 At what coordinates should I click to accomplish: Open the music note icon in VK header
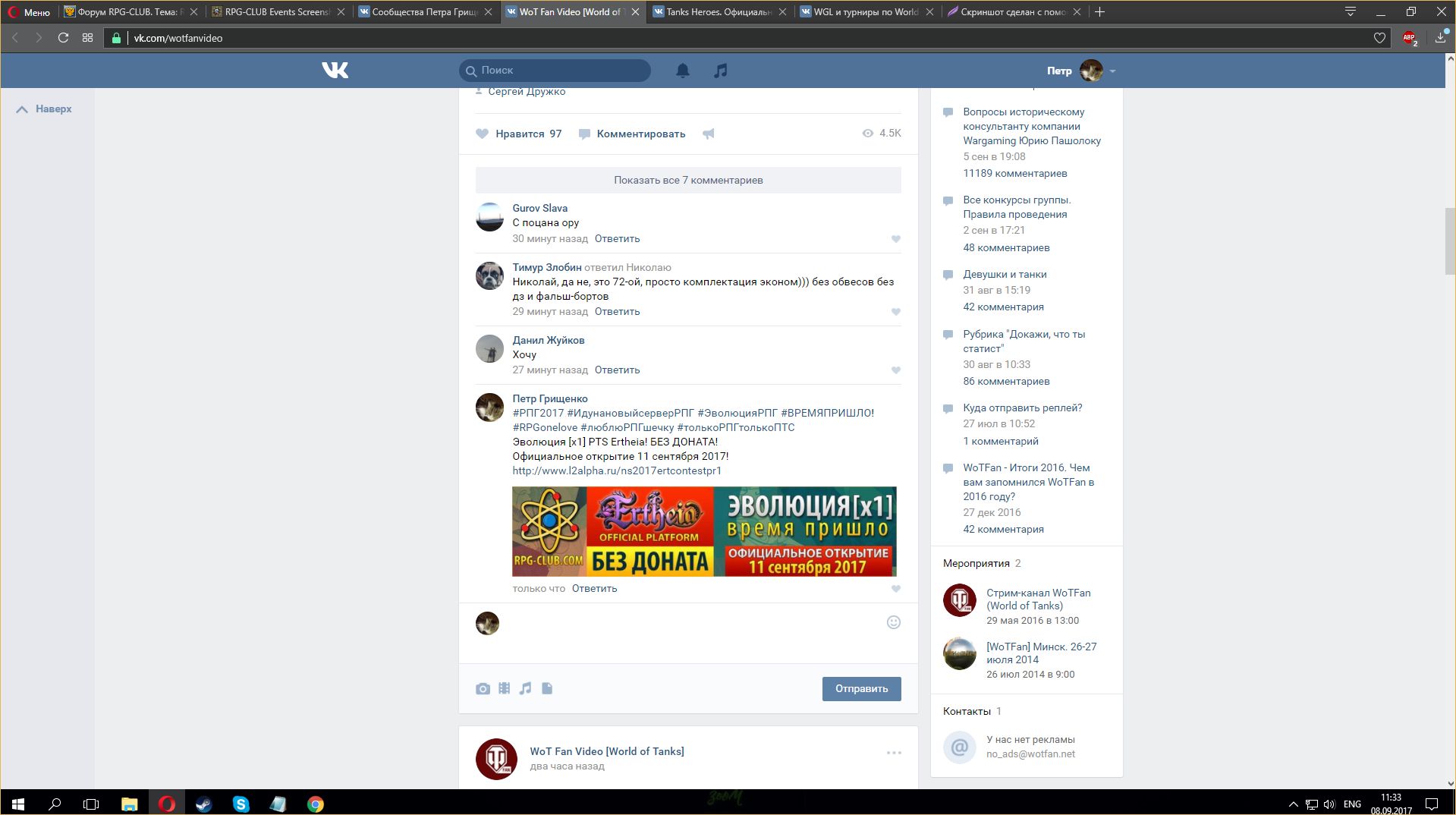coord(720,71)
